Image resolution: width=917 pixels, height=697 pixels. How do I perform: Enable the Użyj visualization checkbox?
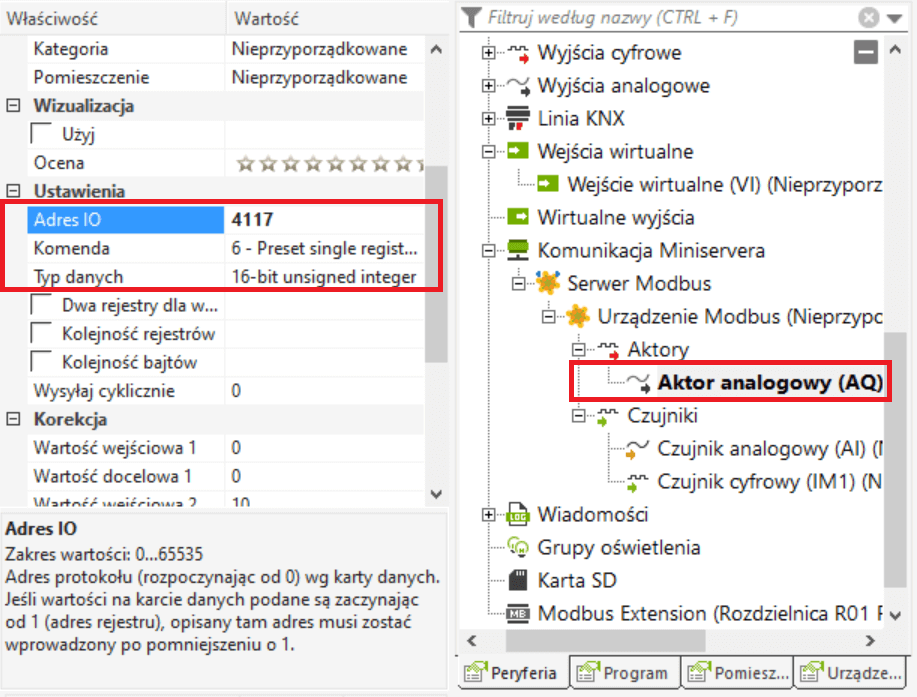(x=43, y=134)
